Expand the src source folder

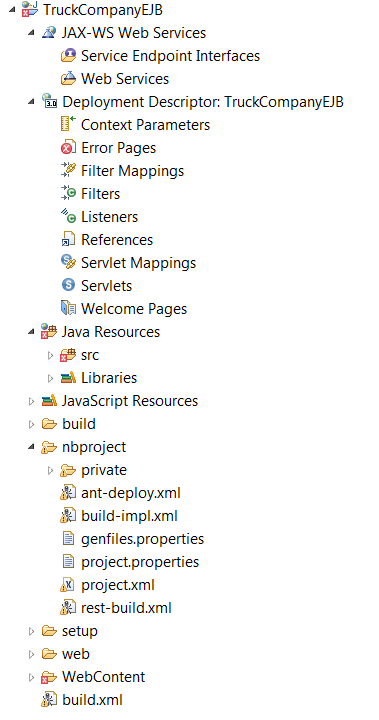(51, 355)
